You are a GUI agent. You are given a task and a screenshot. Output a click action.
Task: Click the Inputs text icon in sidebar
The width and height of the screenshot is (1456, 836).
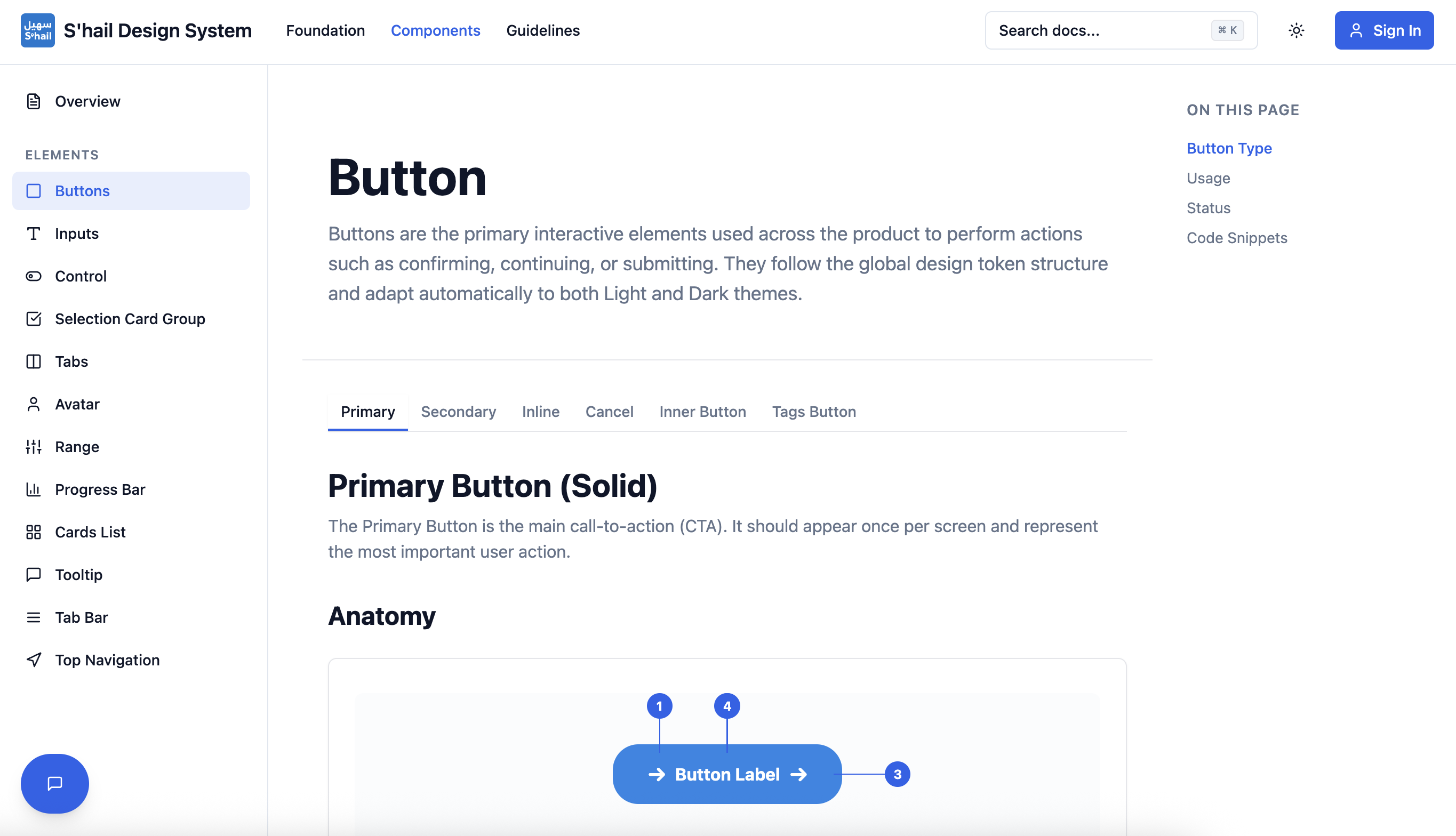33,234
